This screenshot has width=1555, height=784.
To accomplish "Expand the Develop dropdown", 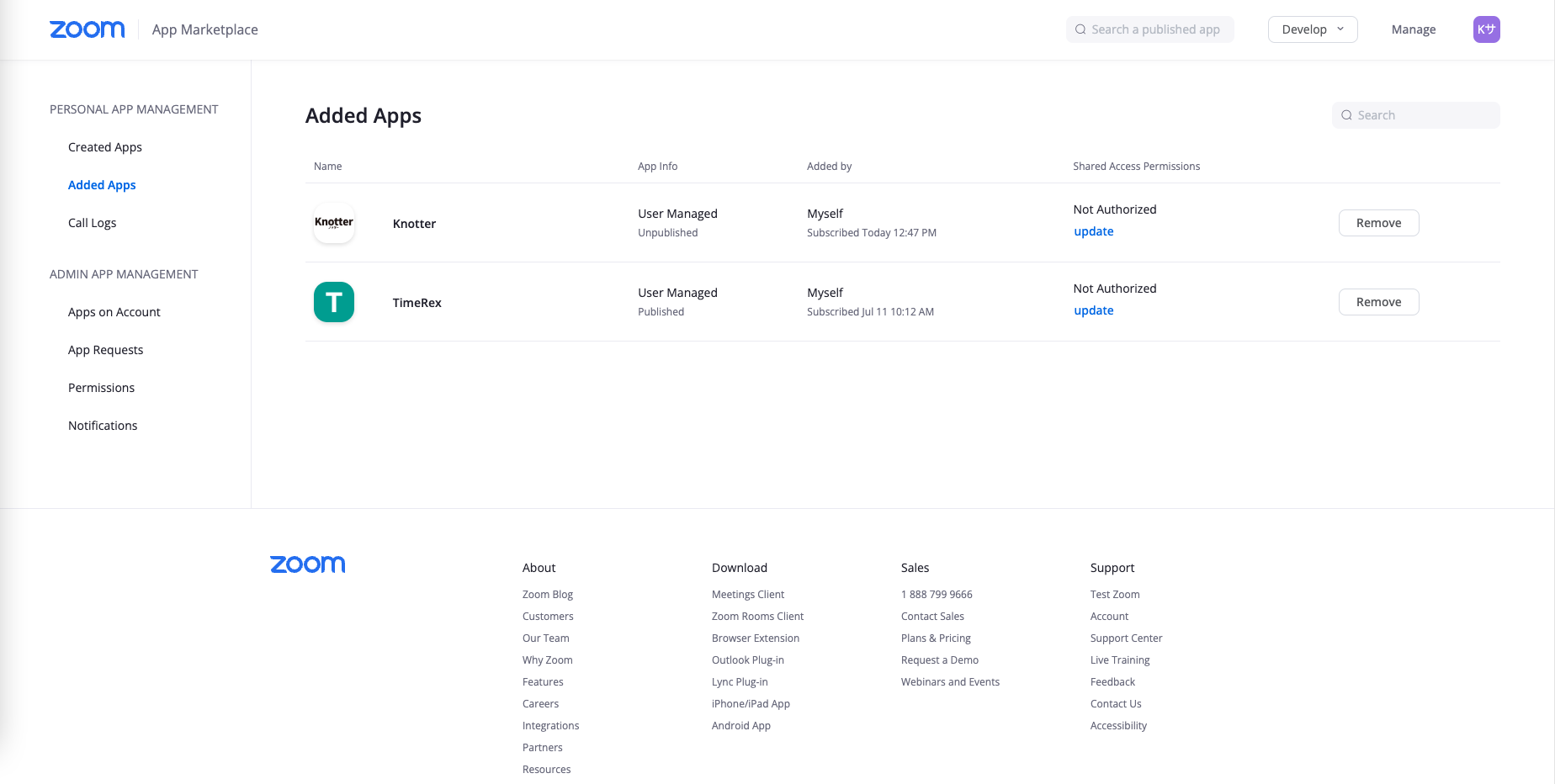I will click(1312, 29).
